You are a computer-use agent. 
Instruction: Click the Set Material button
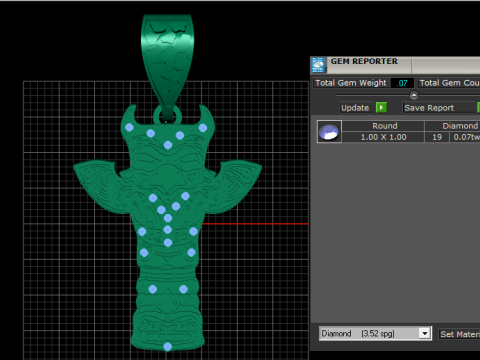click(459, 334)
